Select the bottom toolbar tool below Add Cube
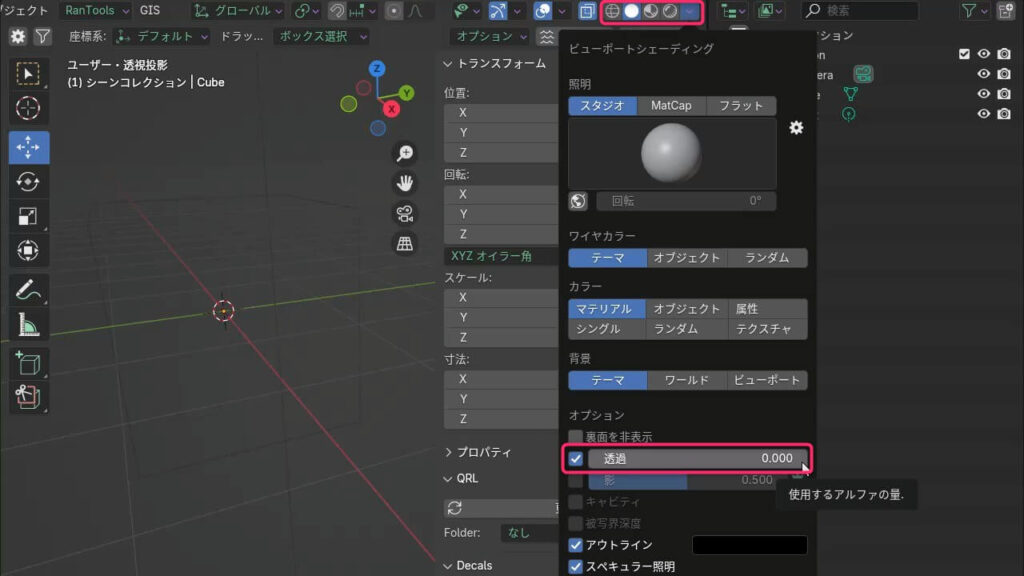The image size is (1024, 576). tap(28, 397)
